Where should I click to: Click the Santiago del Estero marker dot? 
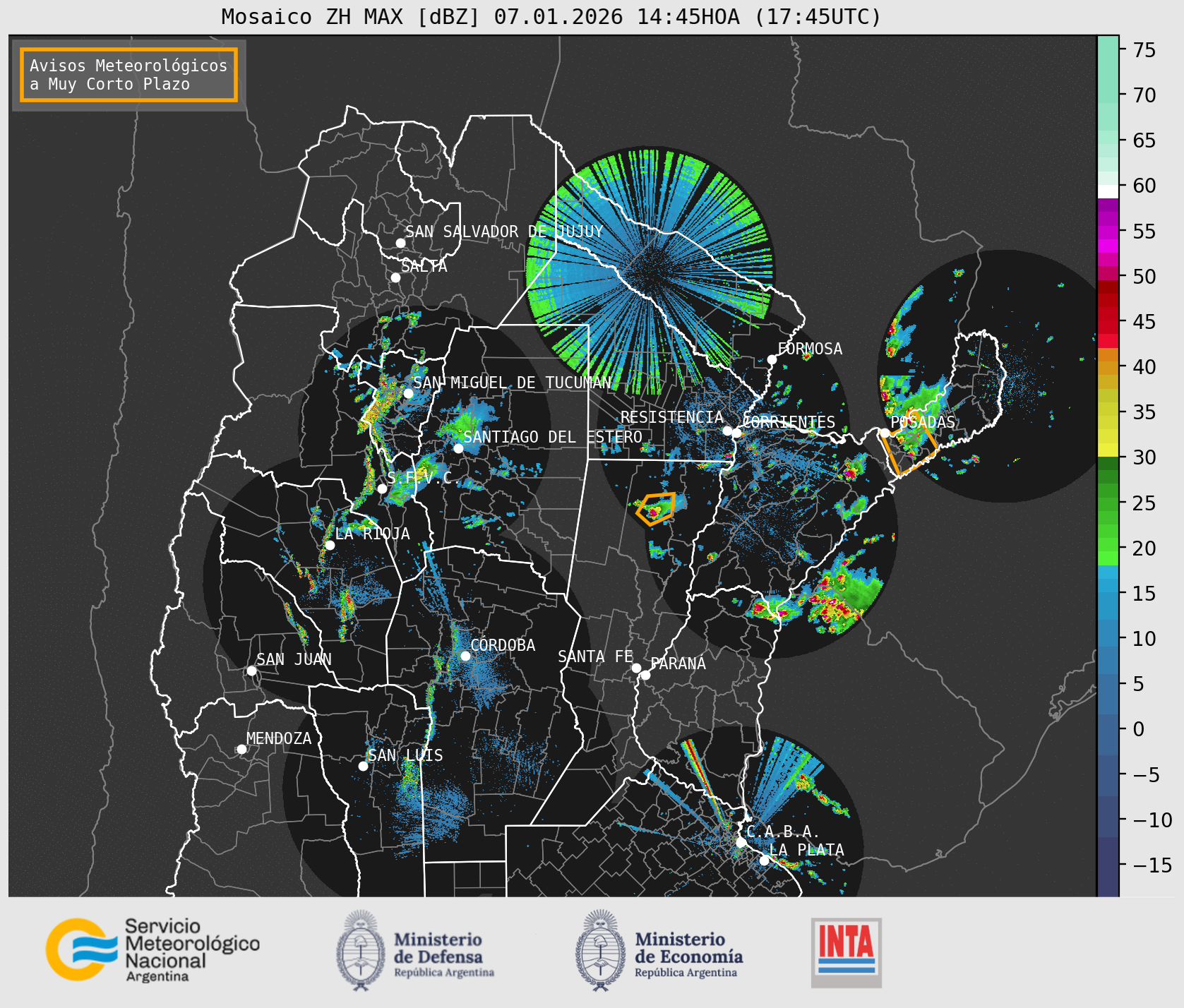pos(458,448)
